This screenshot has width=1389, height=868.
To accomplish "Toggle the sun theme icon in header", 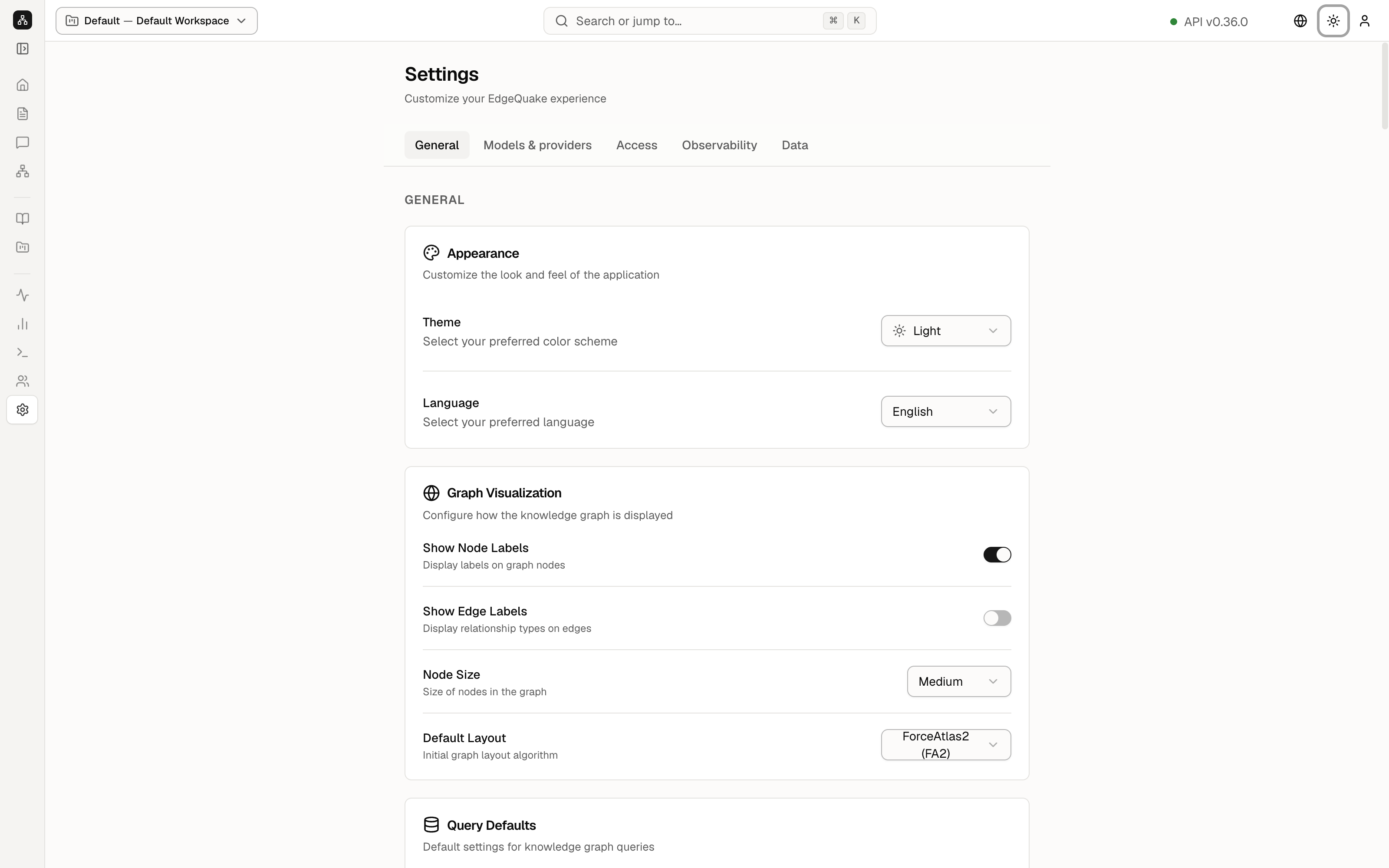I will (x=1333, y=21).
